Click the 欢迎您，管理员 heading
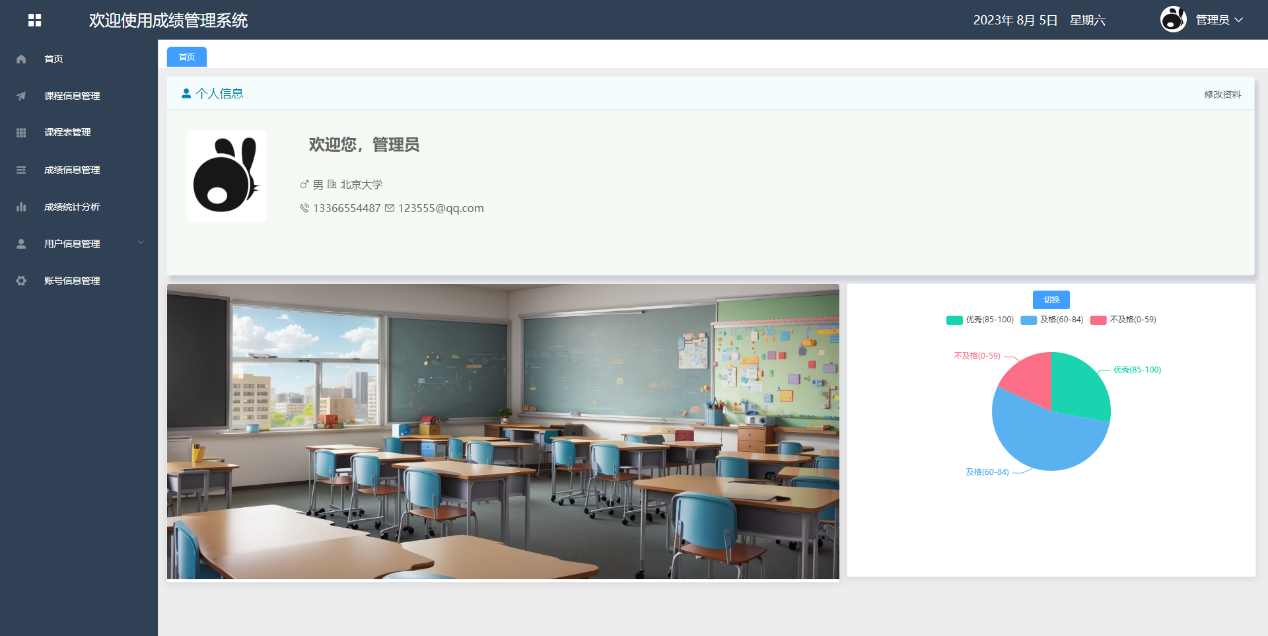 point(364,145)
